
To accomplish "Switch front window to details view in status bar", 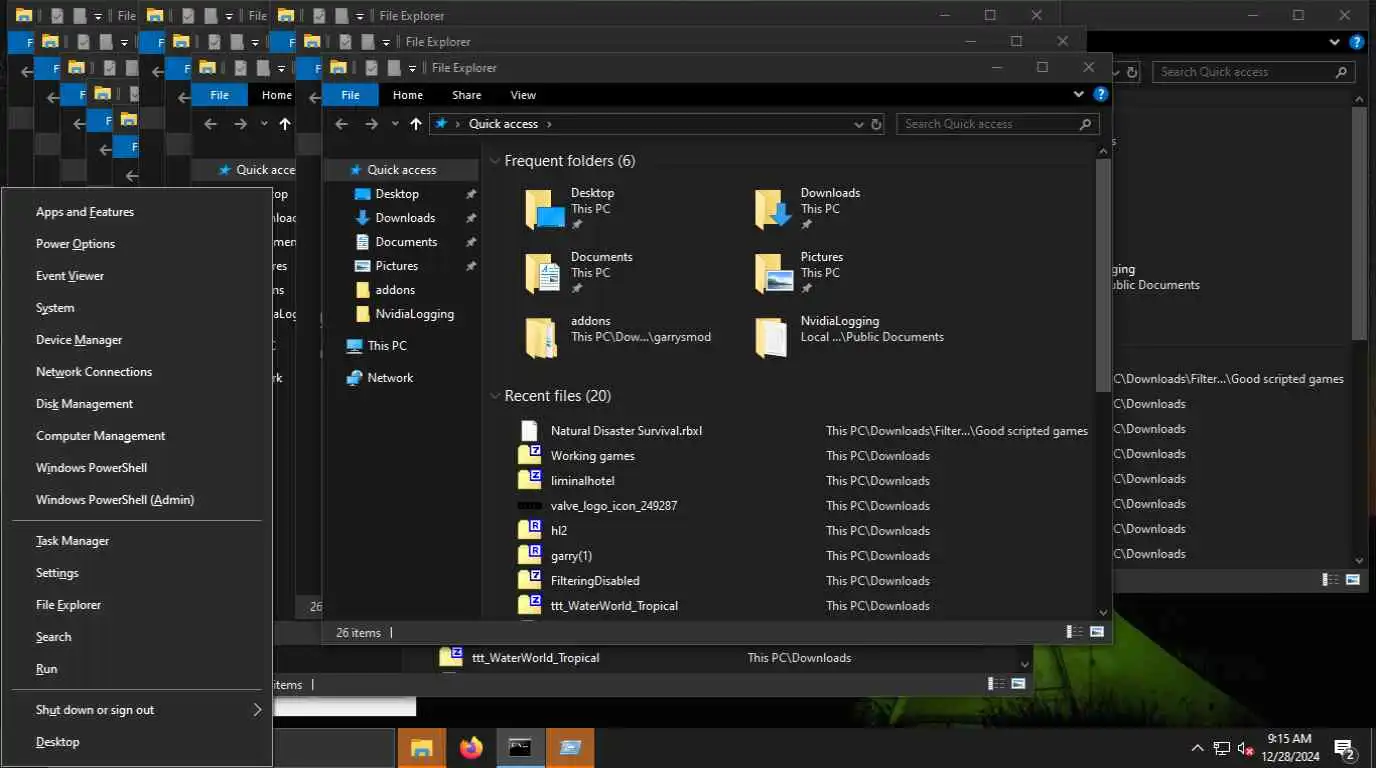I will pos(1075,632).
